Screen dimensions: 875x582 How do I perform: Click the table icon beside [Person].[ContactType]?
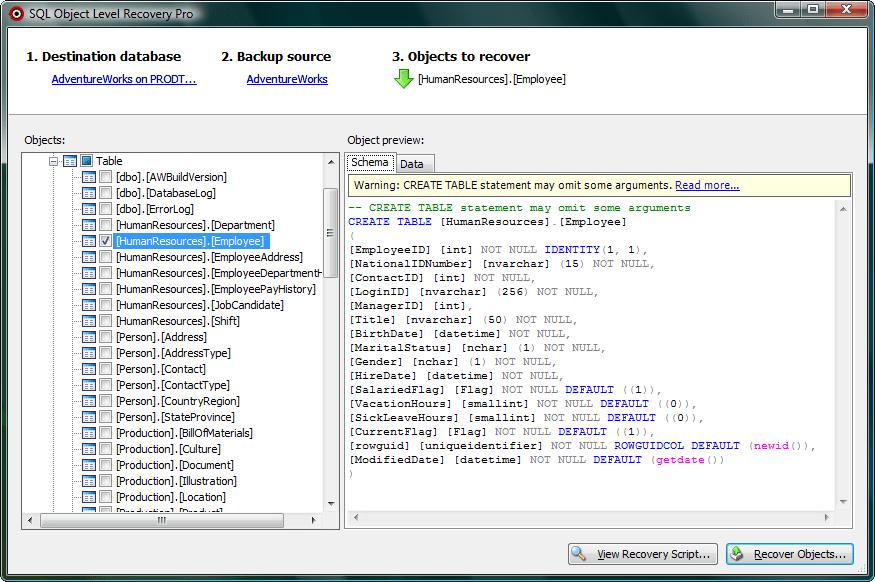[x=89, y=385]
